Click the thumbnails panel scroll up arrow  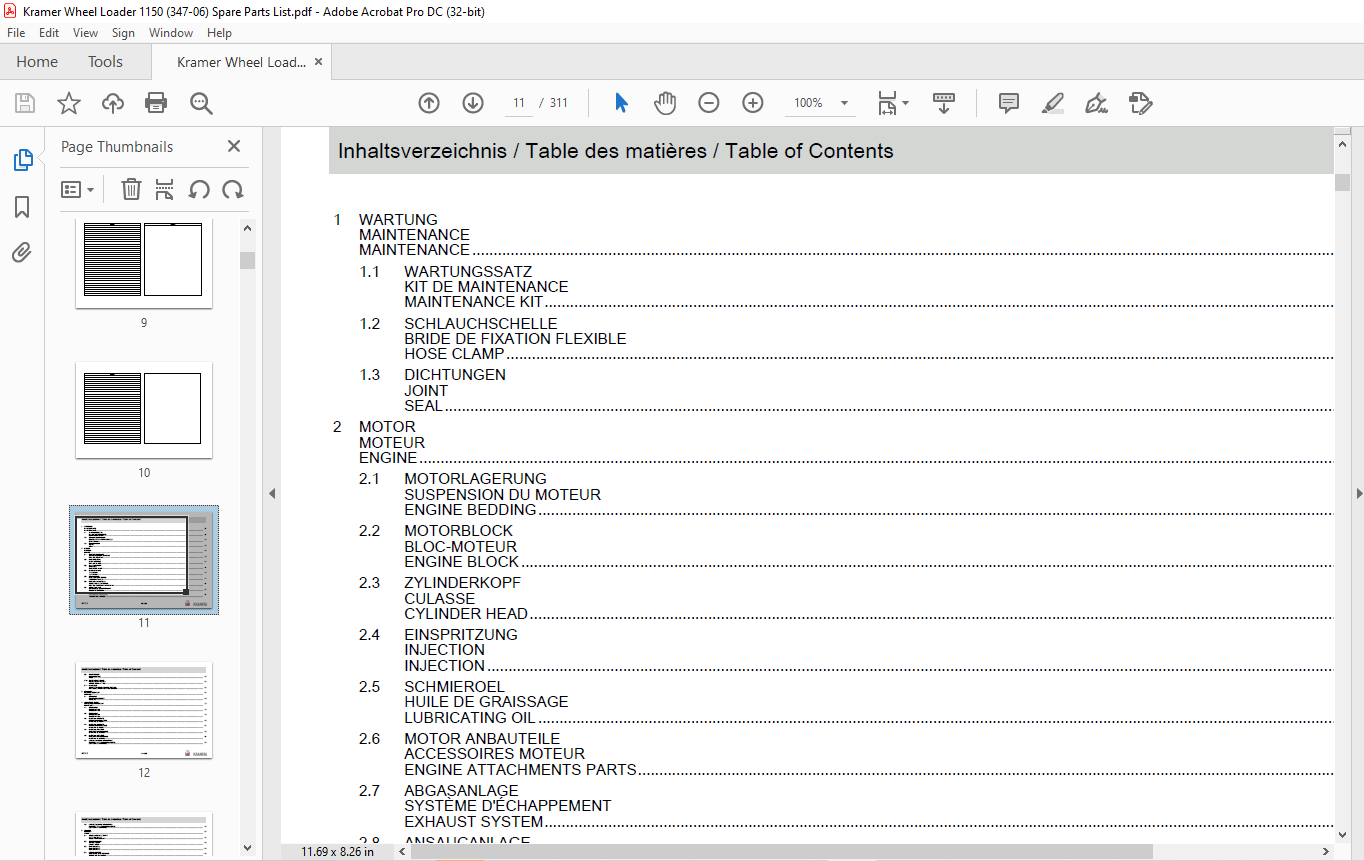(248, 228)
